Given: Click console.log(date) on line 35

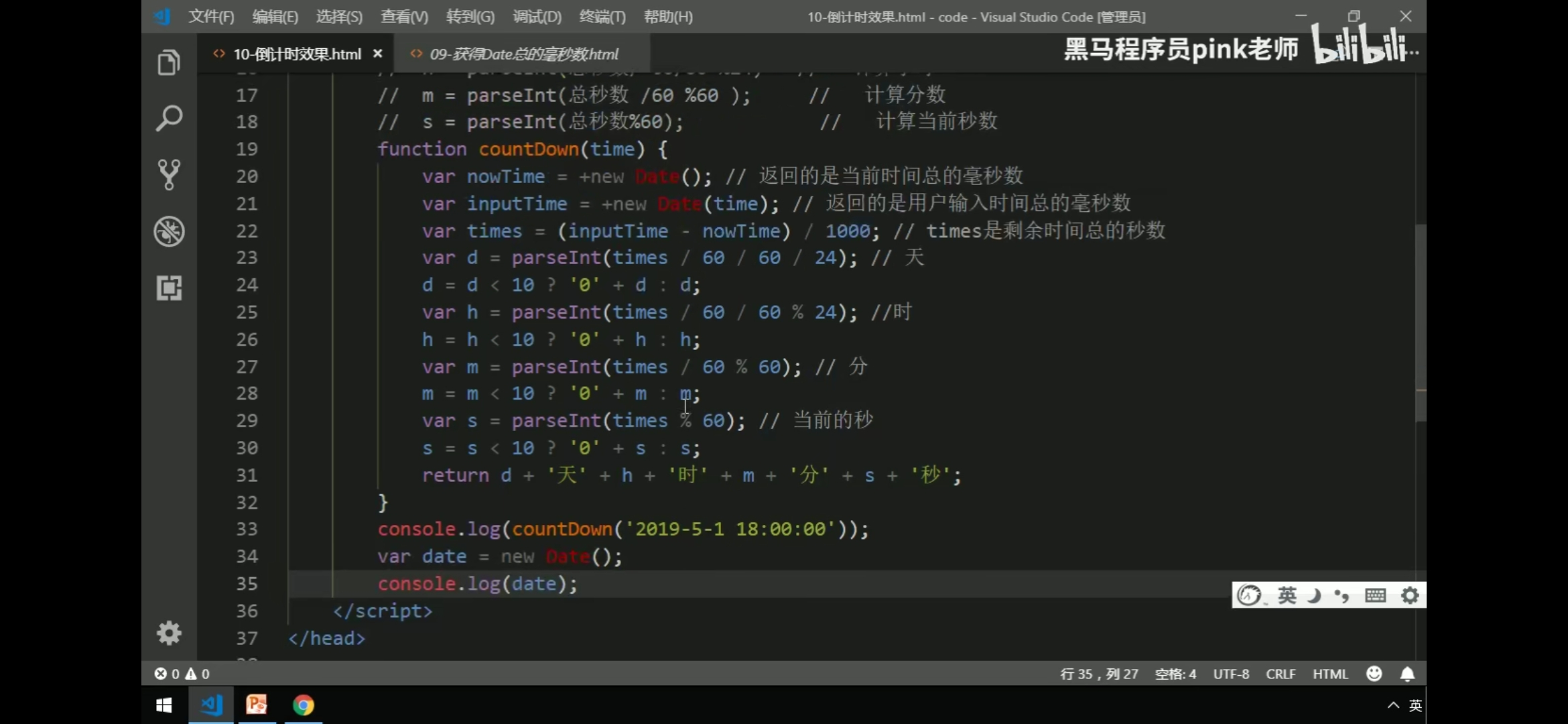Looking at the screenshot, I should (477, 584).
